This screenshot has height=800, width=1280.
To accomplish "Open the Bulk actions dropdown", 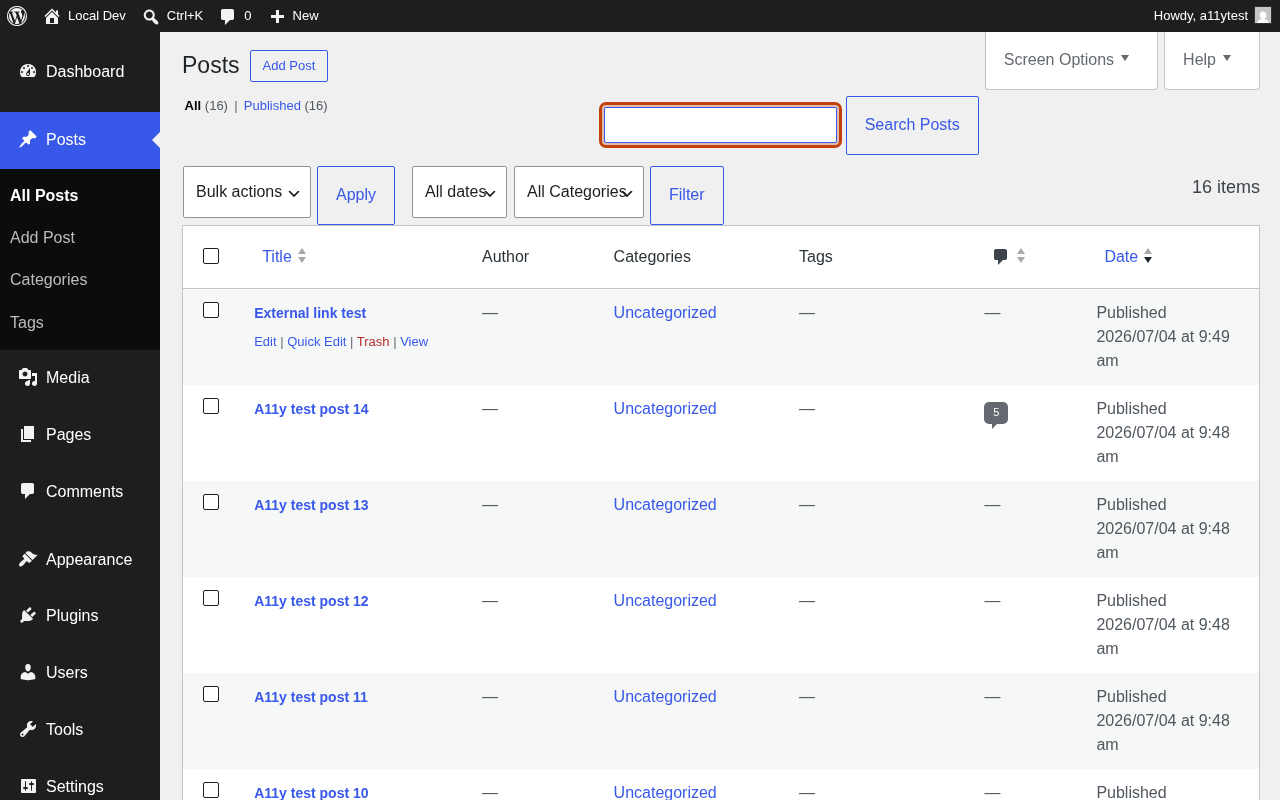I will (x=247, y=192).
